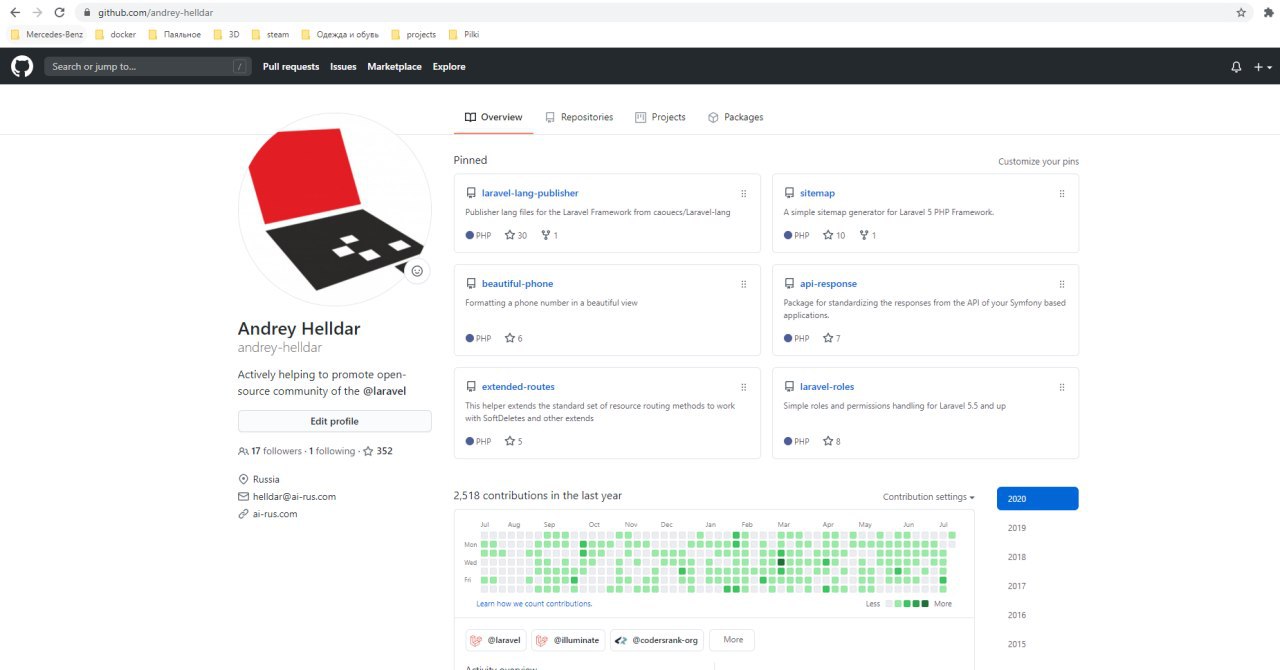
Task: Filter activity by @laravel organization
Action: [x=495, y=640]
